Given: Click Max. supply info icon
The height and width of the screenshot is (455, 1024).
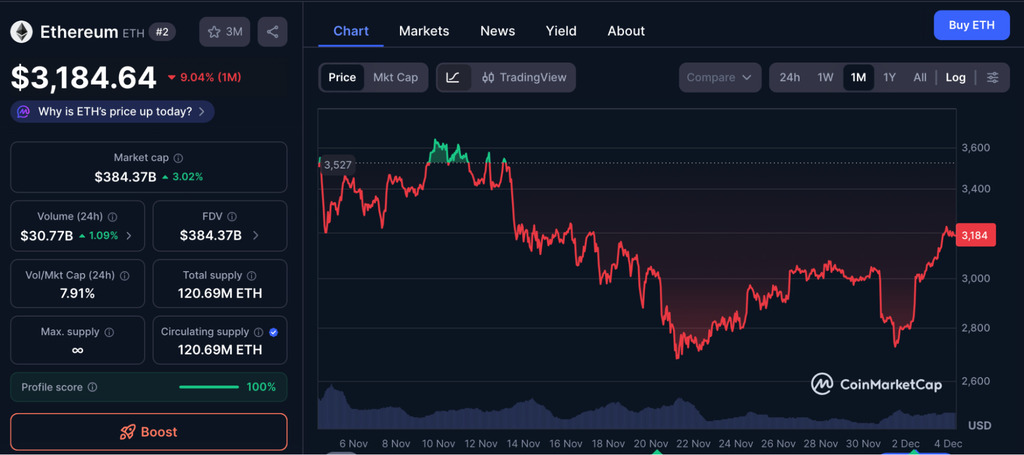Looking at the screenshot, I should coord(109,332).
